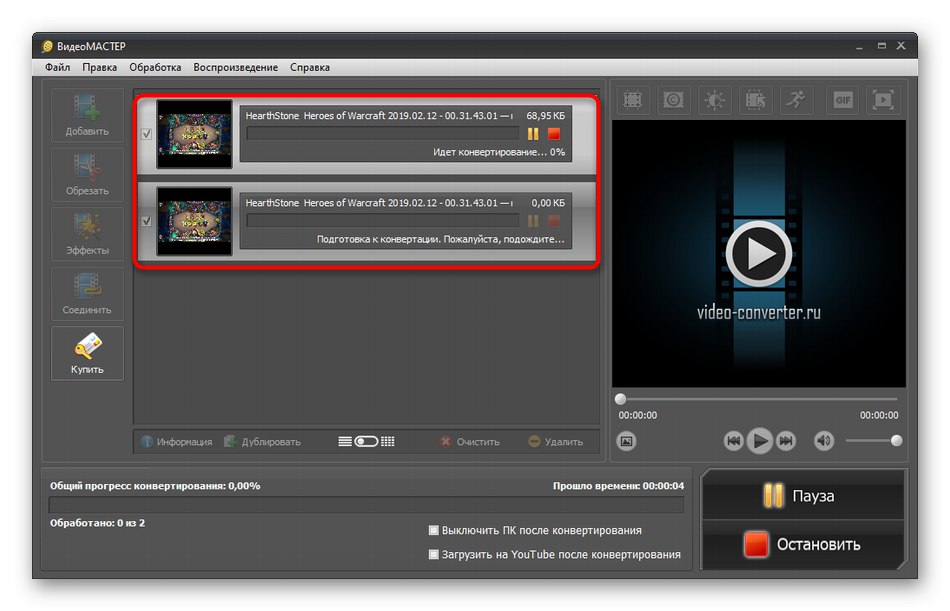Stop the second queued video item

[554, 221]
